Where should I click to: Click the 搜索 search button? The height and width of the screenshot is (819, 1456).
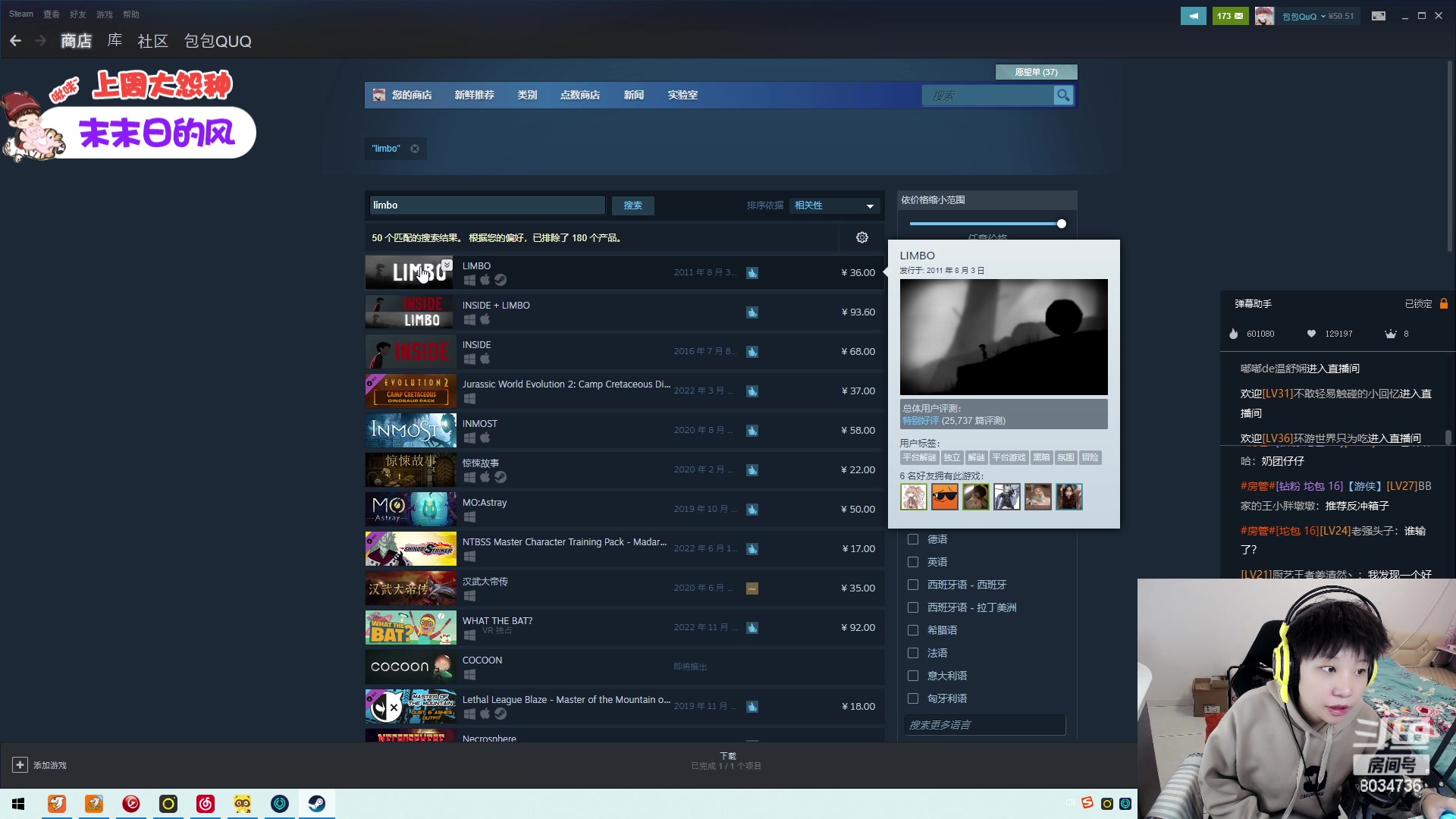point(633,206)
